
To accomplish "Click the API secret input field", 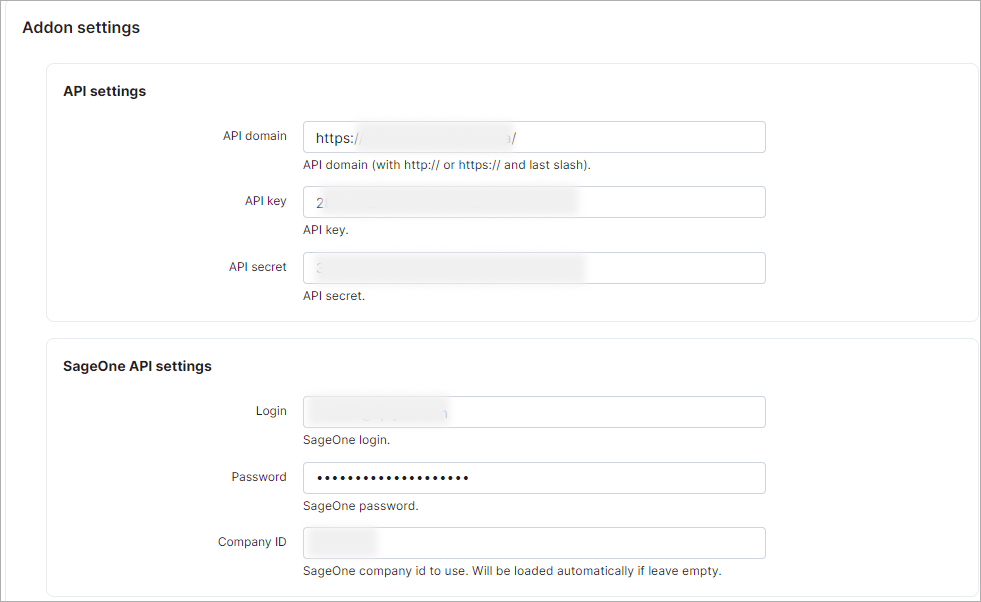I will [x=535, y=267].
